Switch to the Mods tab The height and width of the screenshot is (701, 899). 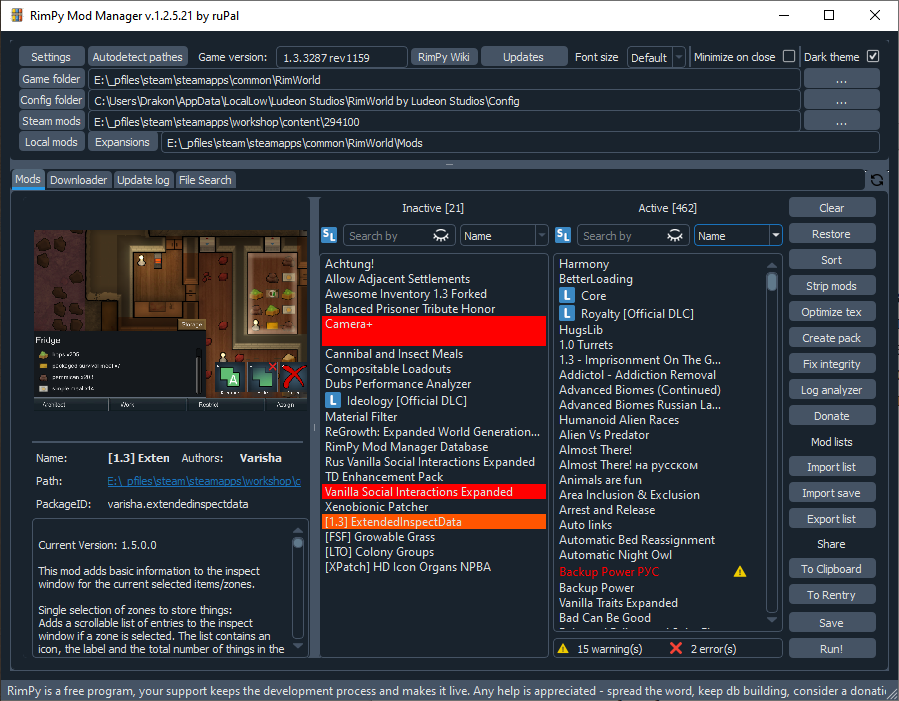click(x=28, y=179)
